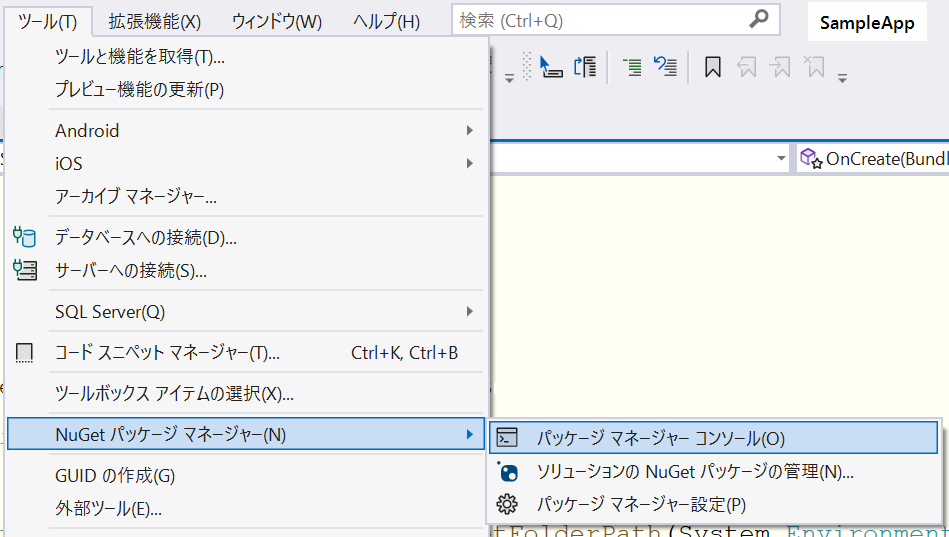Expand NuGet パッケージ マネージャー(N) submenu
949x537 pixels.
pos(245,434)
